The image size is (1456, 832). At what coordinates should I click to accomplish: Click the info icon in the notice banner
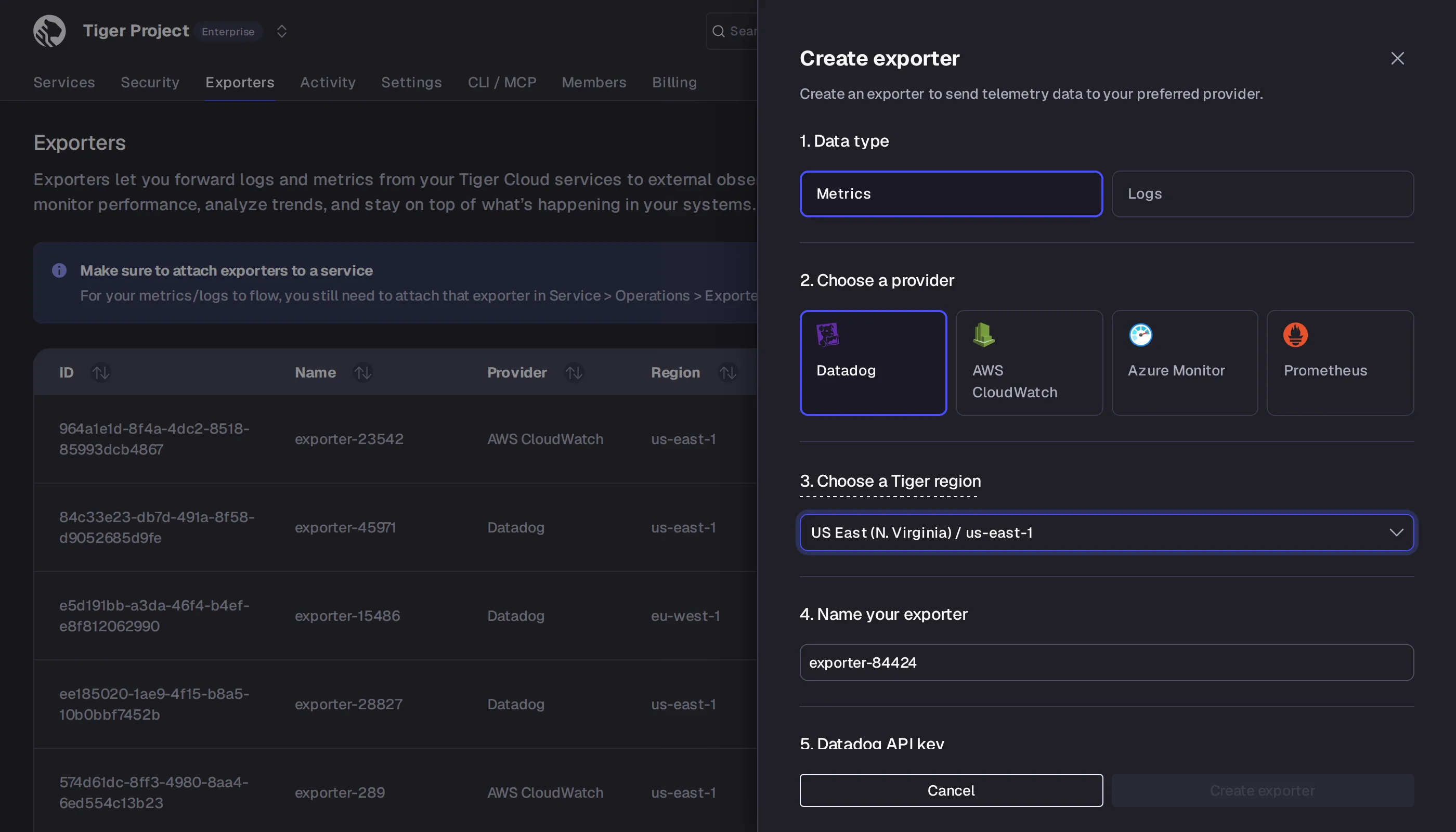[59, 270]
